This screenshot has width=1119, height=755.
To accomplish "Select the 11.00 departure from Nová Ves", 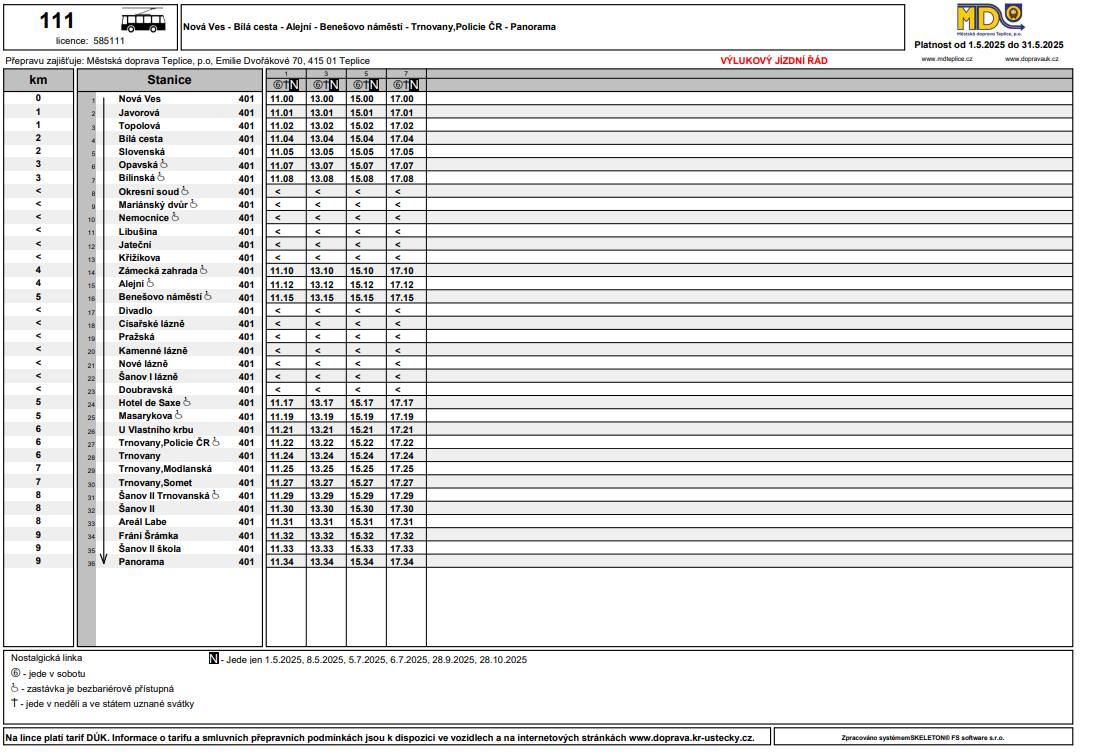I will click(x=282, y=99).
